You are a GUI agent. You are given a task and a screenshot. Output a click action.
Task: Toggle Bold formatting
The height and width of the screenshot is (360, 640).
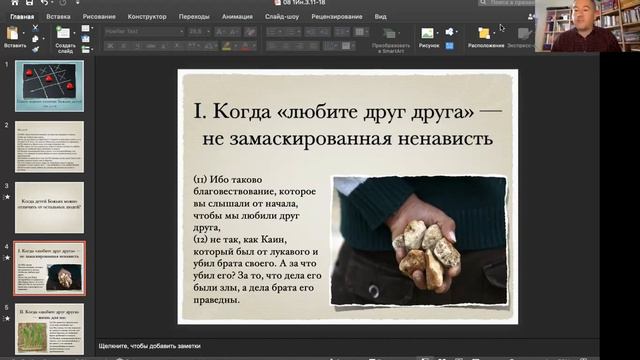coord(110,46)
